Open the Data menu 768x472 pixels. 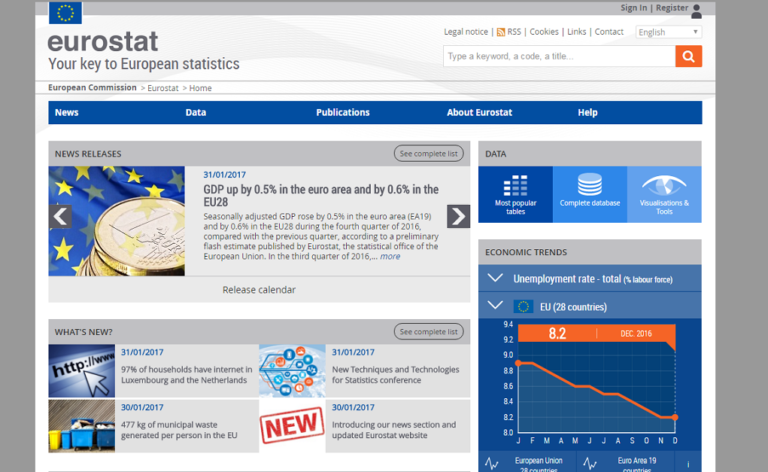pyautogui.click(x=195, y=113)
